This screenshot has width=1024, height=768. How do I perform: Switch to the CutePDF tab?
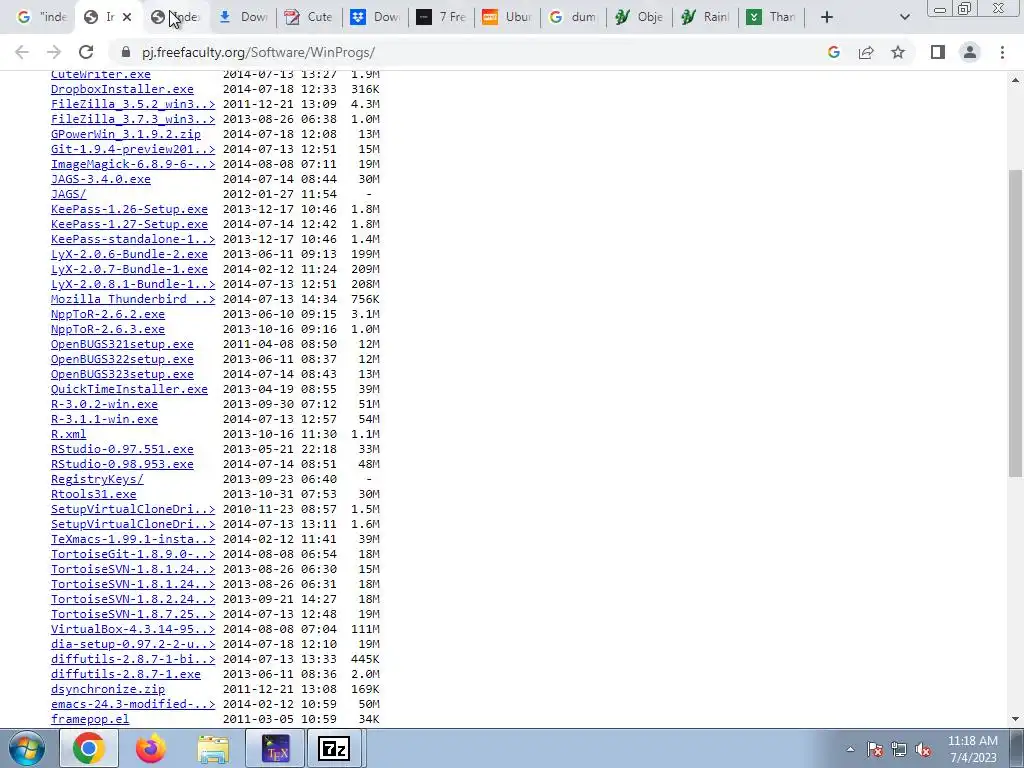click(308, 17)
